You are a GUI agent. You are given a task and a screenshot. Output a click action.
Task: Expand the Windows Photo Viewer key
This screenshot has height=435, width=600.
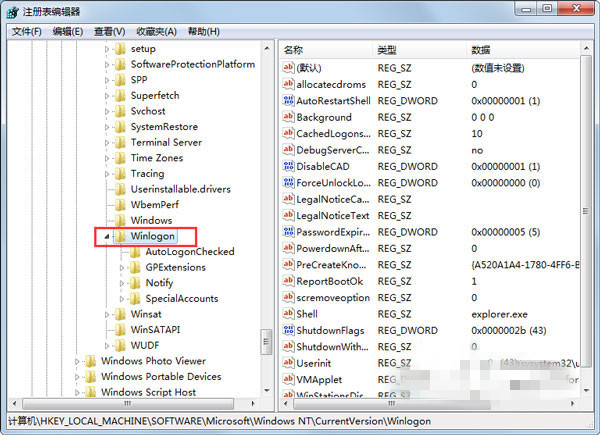click(77, 361)
